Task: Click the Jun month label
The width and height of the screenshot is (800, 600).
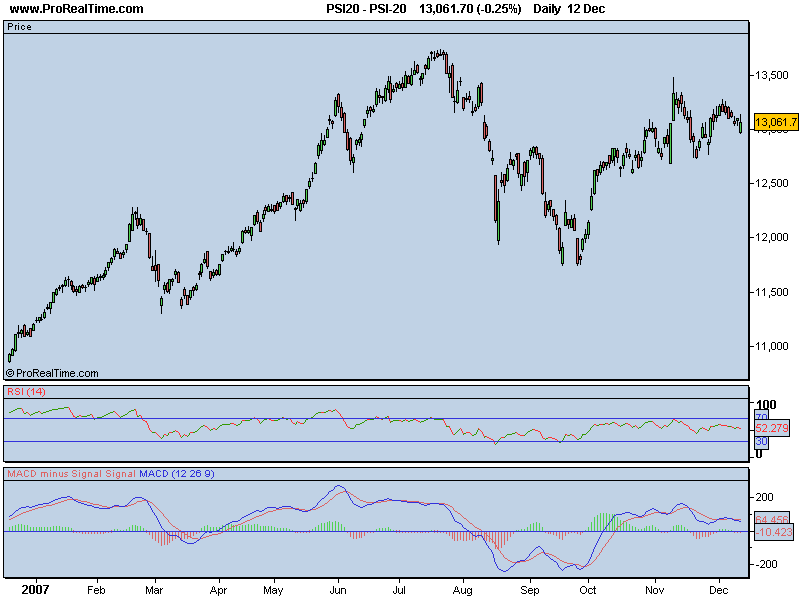Action: [338, 590]
